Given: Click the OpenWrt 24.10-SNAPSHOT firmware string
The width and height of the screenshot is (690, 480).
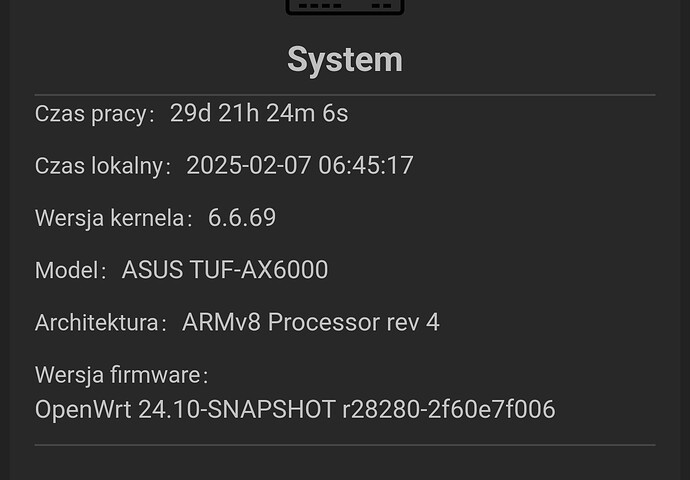Looking at the screenshot, I should tap(185, 410).
